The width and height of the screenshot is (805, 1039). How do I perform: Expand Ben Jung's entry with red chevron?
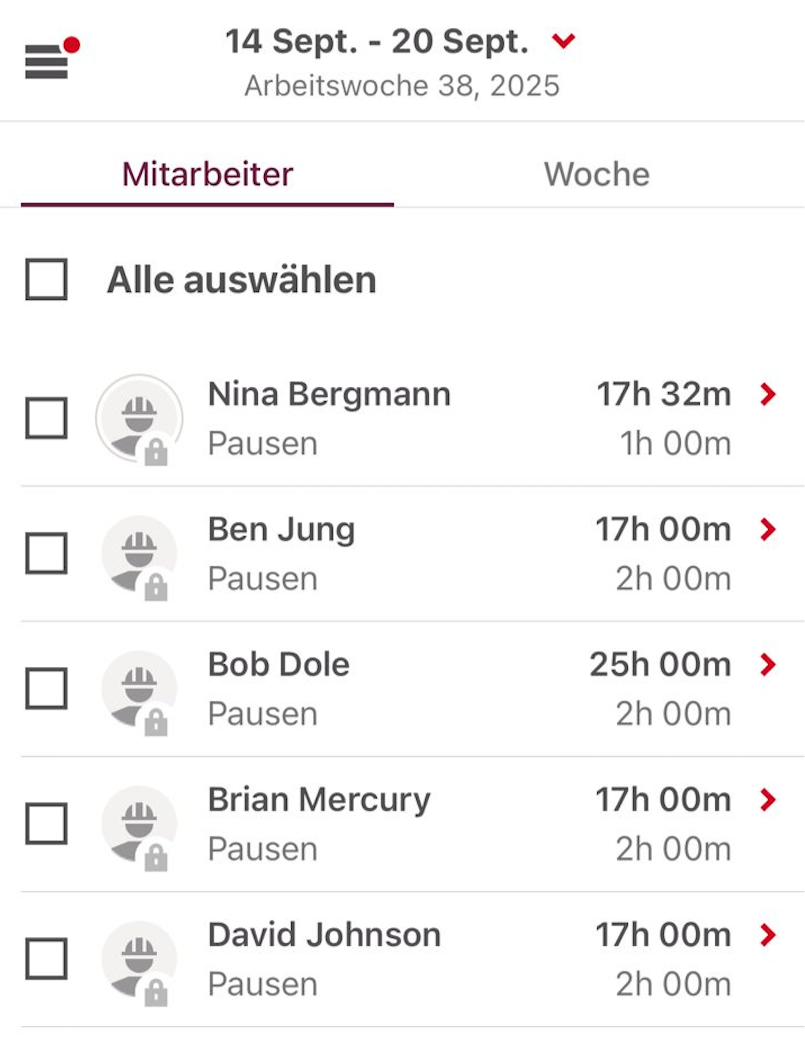768,530
